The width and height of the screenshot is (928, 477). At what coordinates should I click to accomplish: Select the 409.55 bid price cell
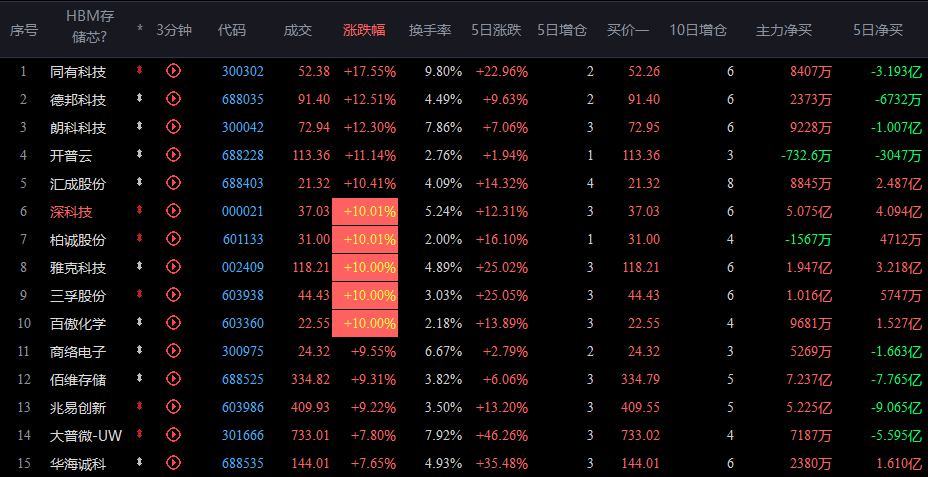pyautogui.click(x=640, y=408)
